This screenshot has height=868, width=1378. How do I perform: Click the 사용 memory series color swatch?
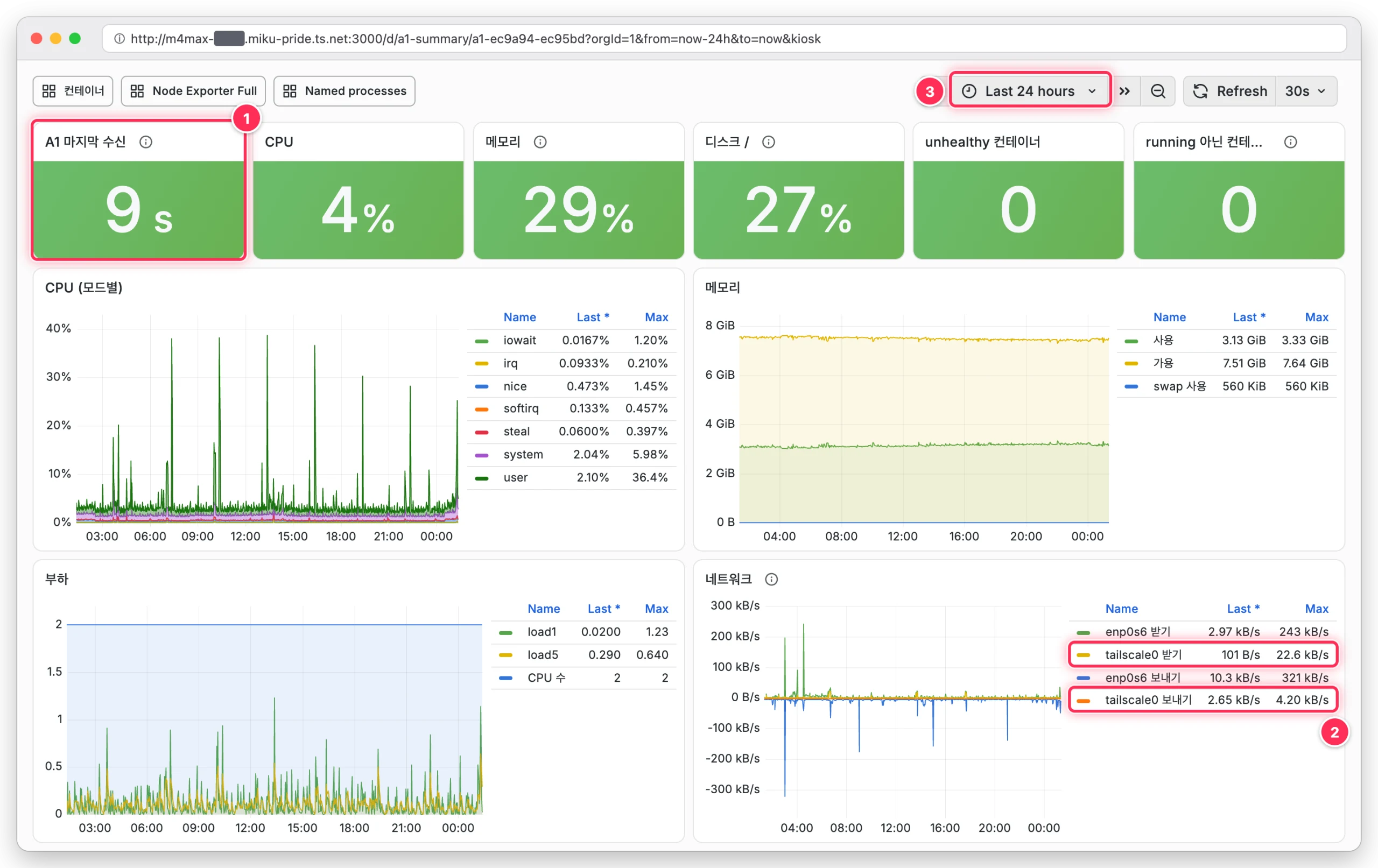tap(1131, 341)
